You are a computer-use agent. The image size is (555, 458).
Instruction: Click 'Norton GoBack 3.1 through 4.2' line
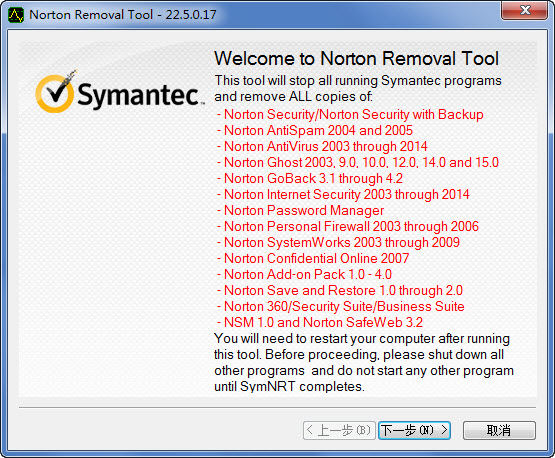pos(310,178)
